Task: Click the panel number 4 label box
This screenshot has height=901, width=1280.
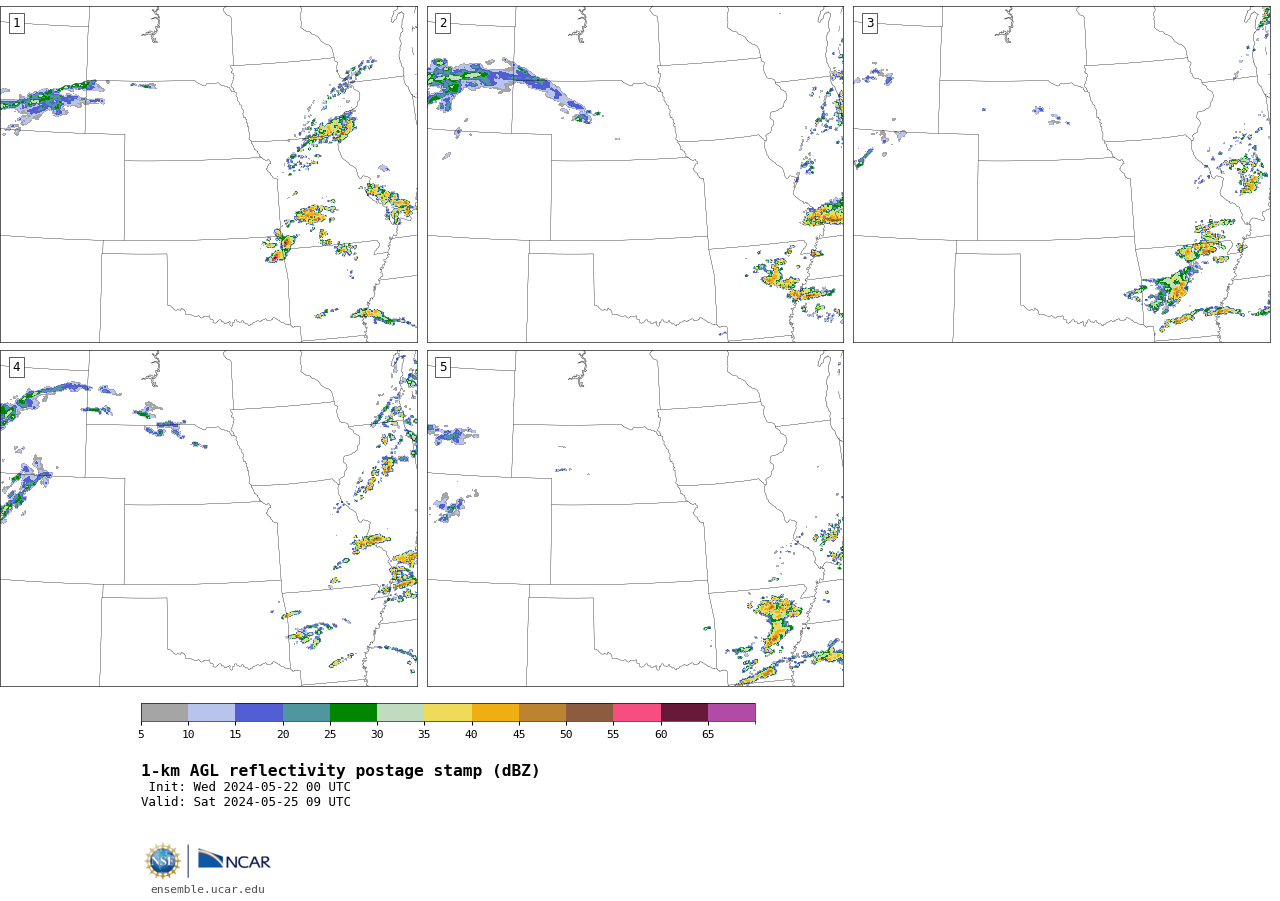Action: [16, 367]
